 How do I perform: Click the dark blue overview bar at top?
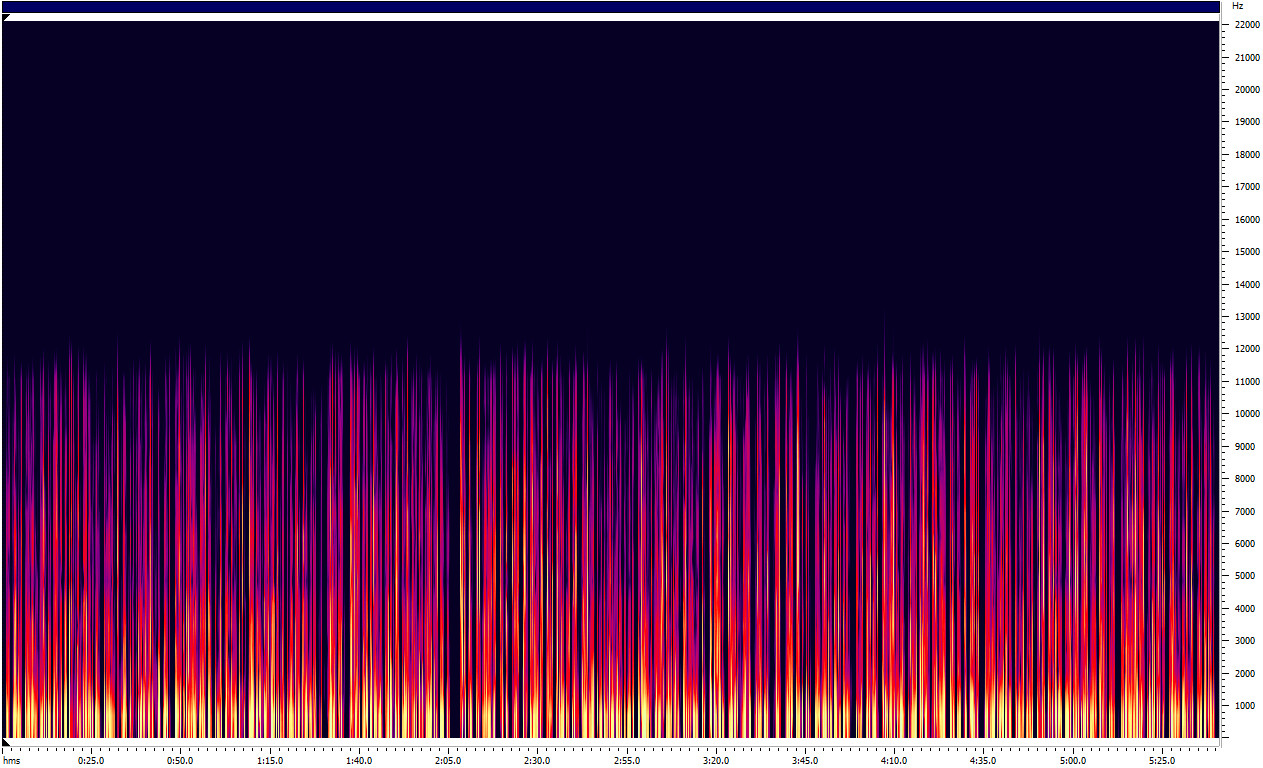610,7
